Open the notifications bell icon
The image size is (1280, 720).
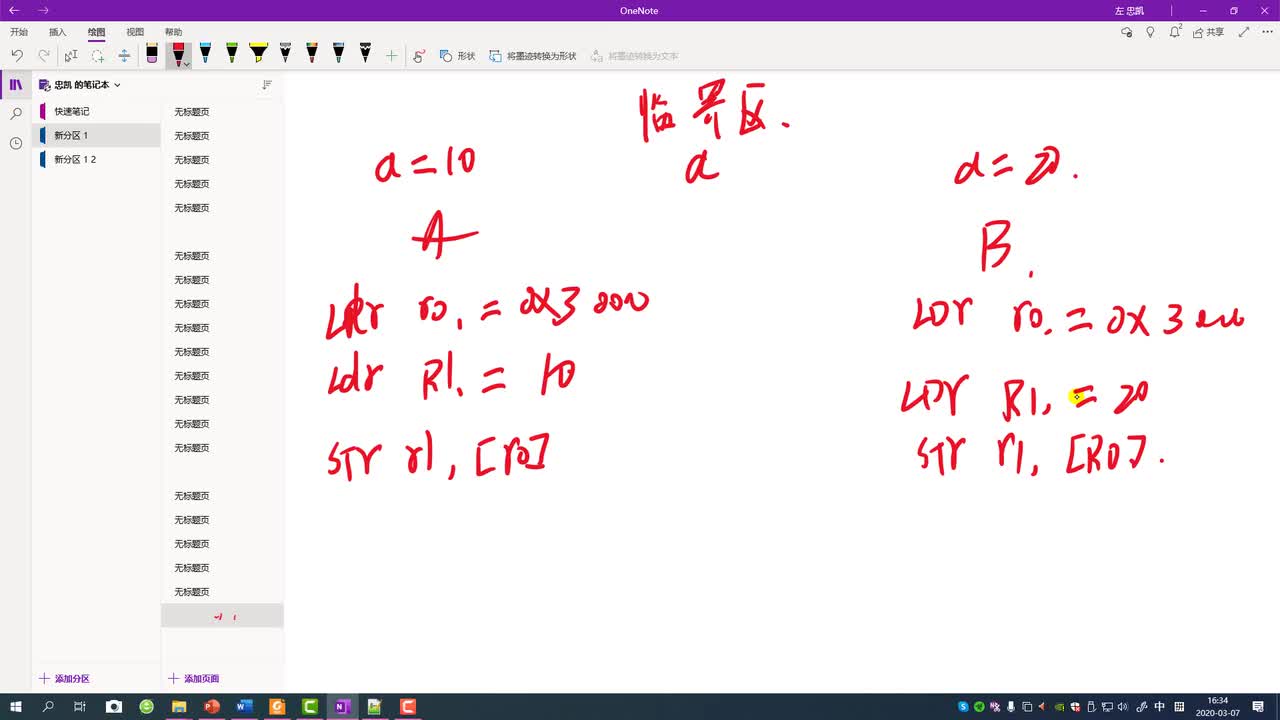click(1175, 32)
